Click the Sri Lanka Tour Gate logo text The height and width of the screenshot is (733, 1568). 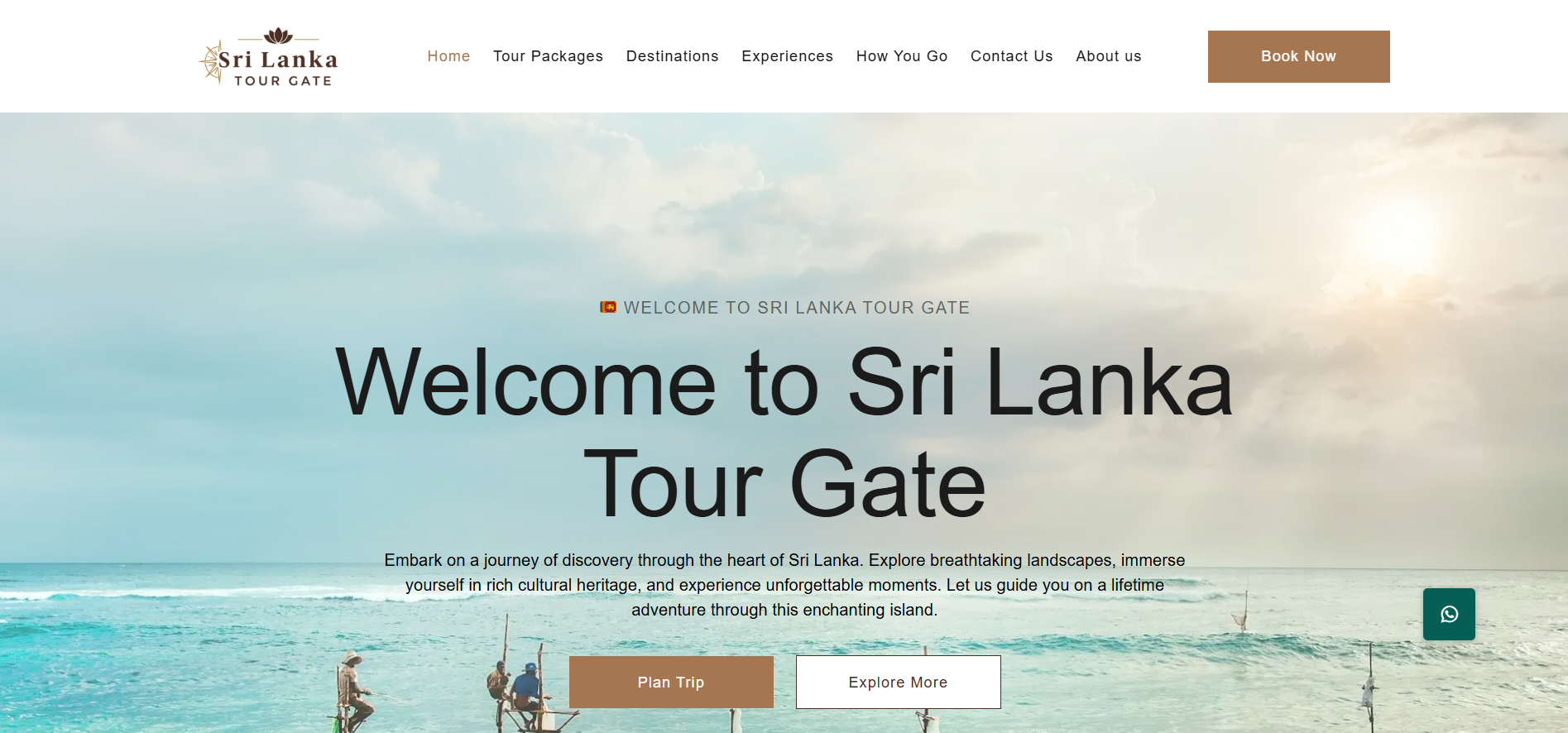(x=278, y=68)
